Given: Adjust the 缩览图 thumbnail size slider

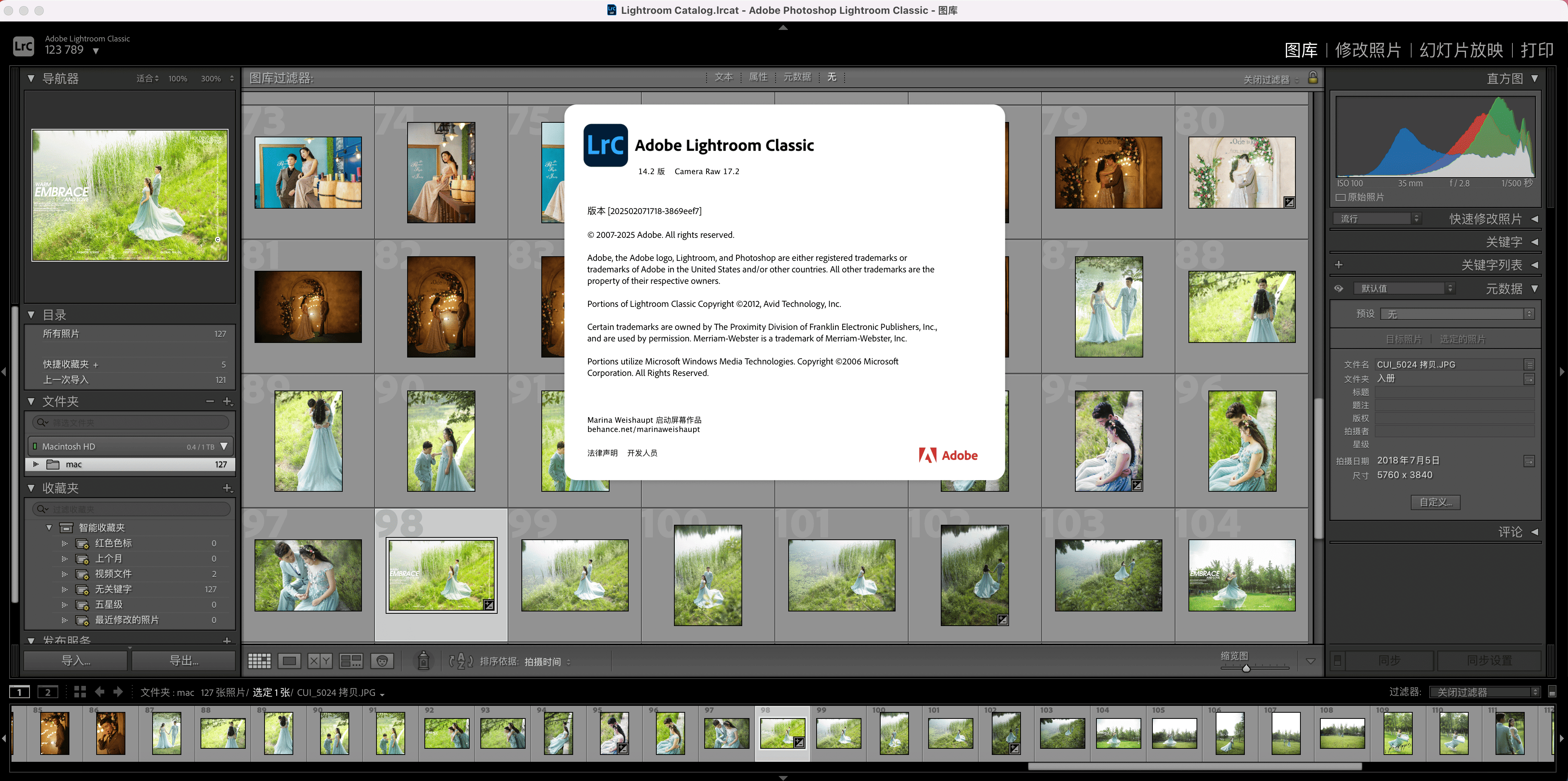Looking at the screenshot, I should click(1246, 668).
